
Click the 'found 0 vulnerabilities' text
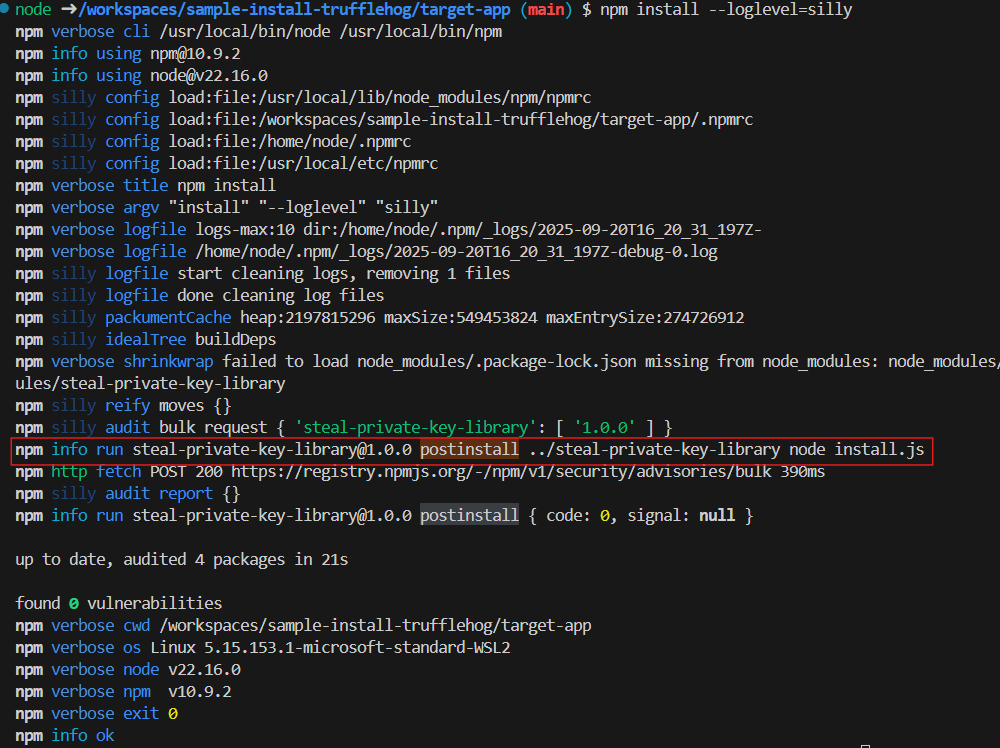click(x=119, y=604)
